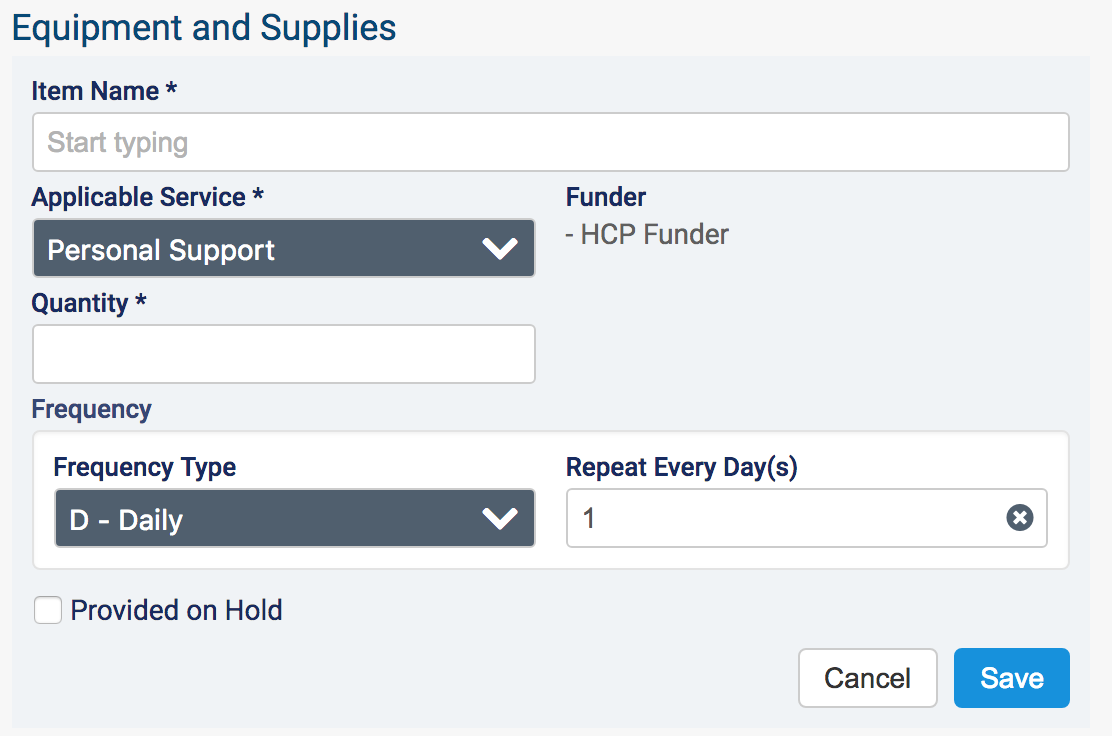Open the Personal Support service dropdown
This screenshot has height=736, width=1112.
tap(283, 249)
